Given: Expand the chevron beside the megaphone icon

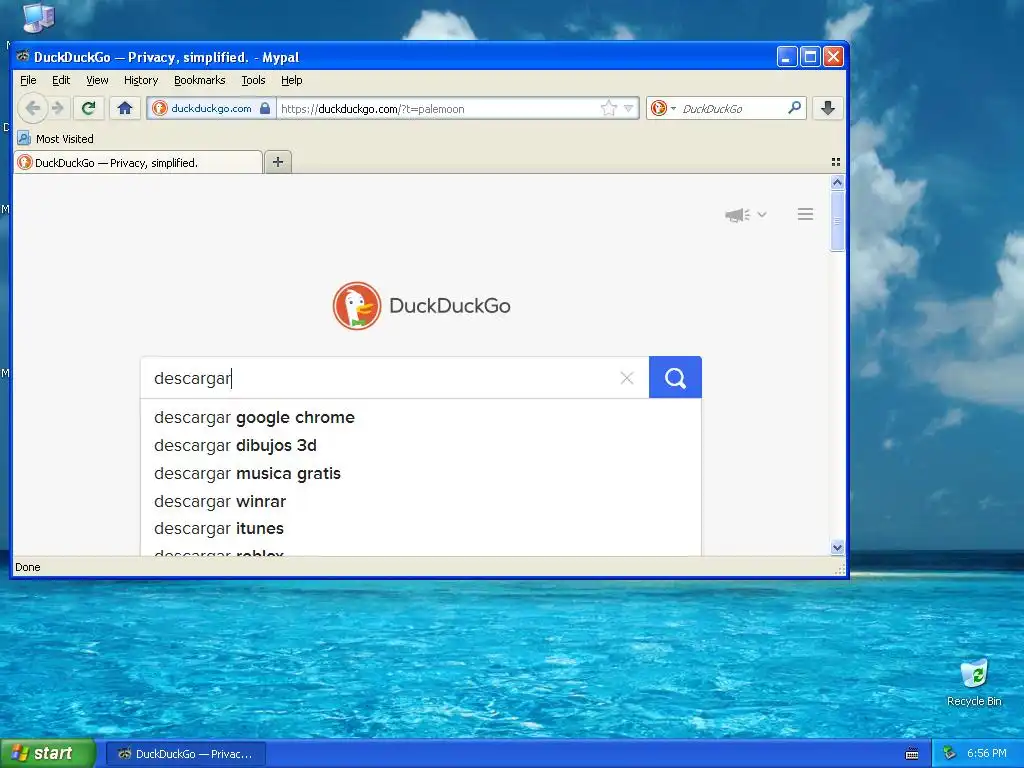Looking at the screenshot, I should point(761,214).
